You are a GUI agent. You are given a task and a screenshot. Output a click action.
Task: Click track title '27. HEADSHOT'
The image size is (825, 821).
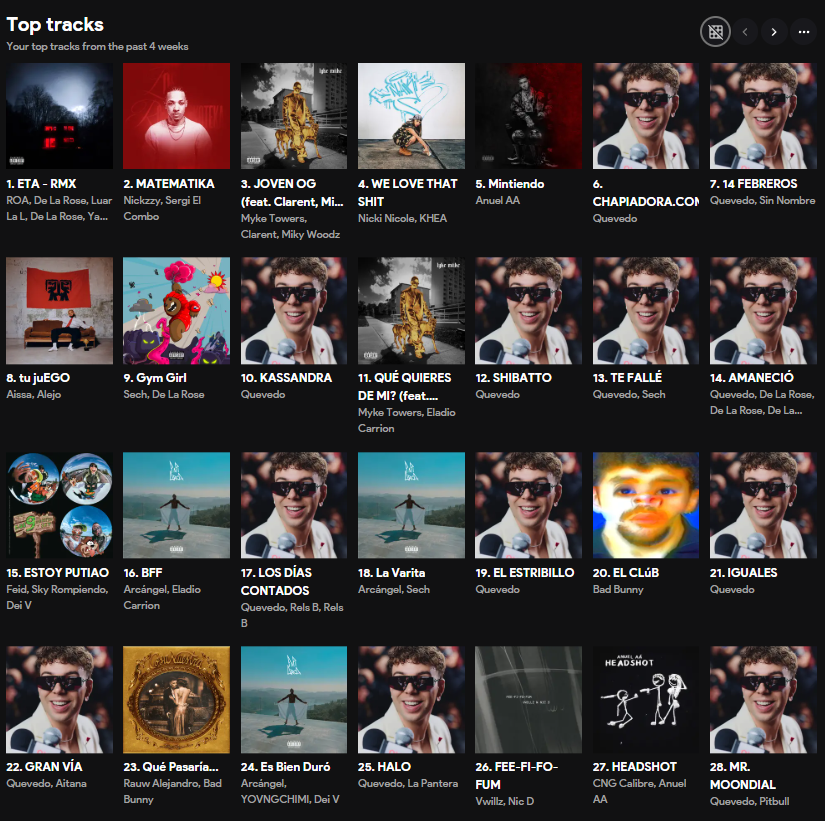click(635, 767)
